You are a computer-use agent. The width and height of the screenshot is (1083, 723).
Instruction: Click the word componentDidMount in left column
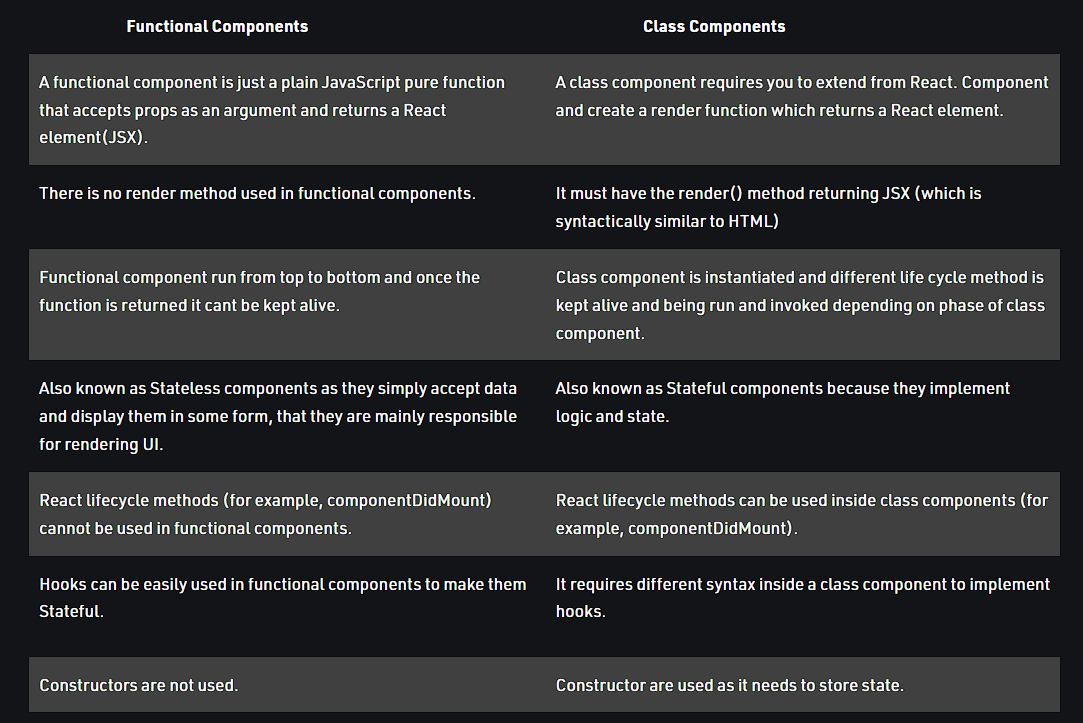pos(406,500)
